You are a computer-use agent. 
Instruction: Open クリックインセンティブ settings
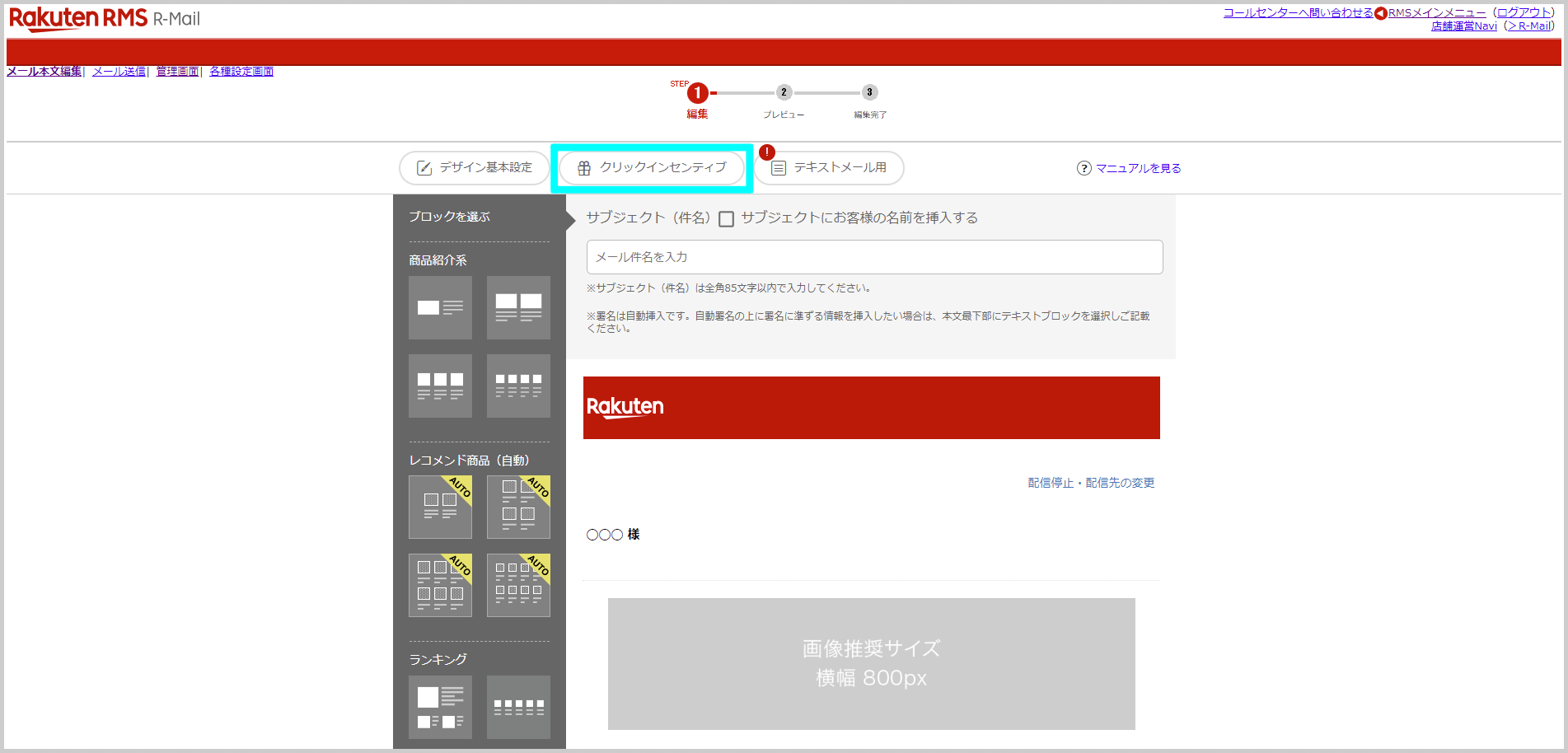(x=652, y=168)
